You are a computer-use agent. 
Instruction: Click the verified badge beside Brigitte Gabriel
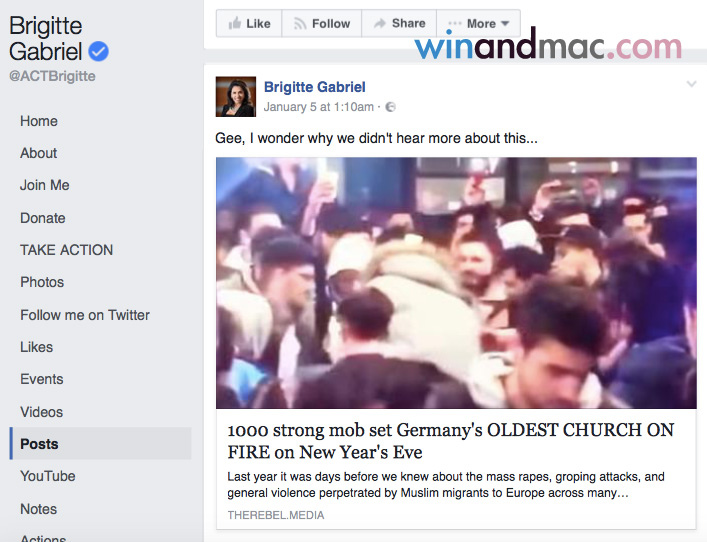[98, 52]
